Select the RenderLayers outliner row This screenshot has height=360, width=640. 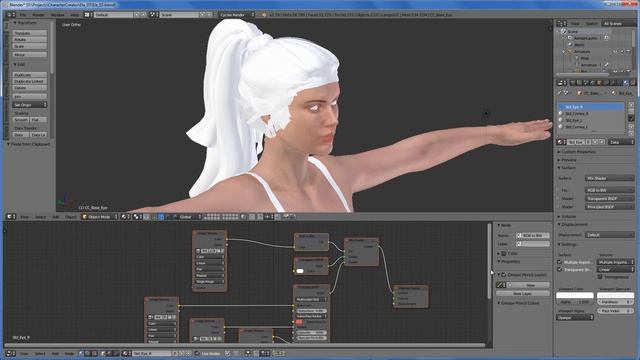tap(585, 38)
